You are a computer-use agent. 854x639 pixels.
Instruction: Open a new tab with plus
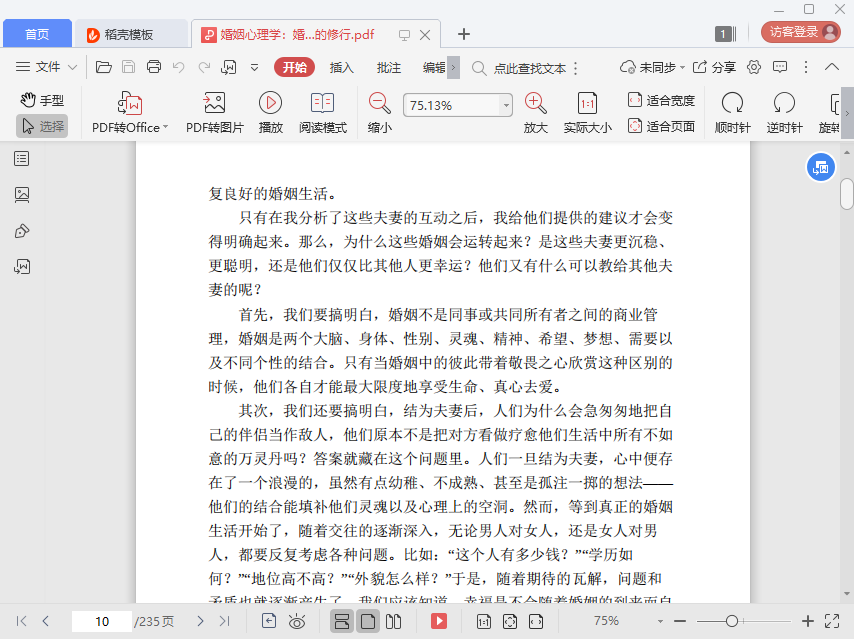click(463, 34)
